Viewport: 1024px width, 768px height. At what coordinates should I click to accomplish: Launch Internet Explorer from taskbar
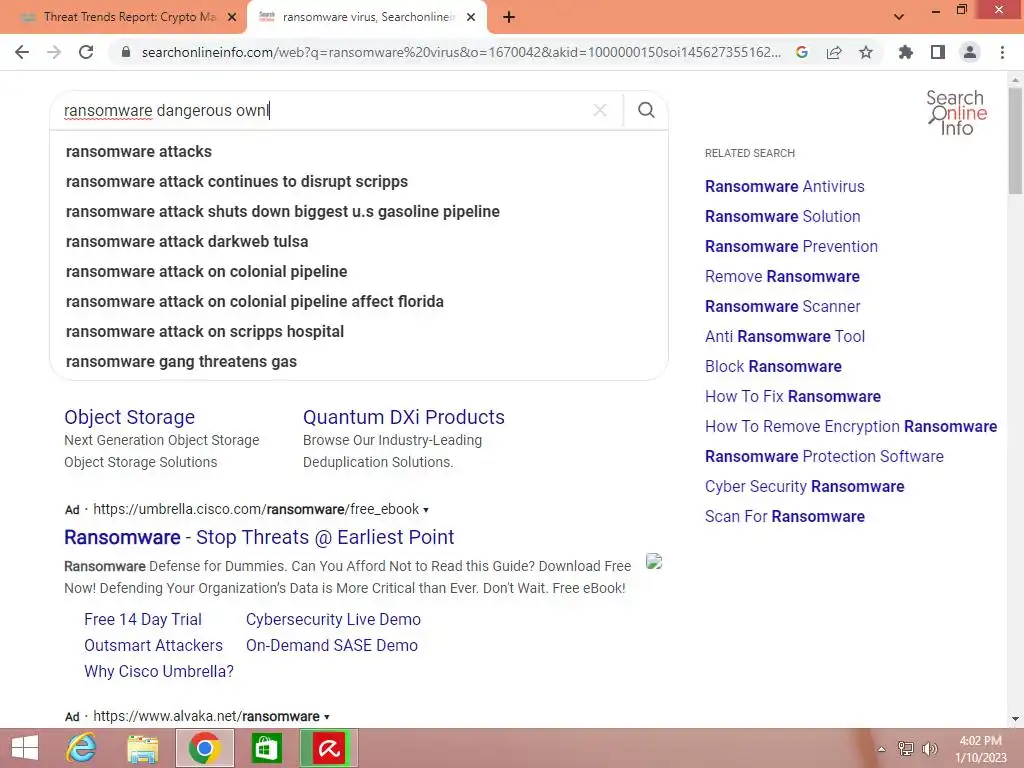(82, 748)
